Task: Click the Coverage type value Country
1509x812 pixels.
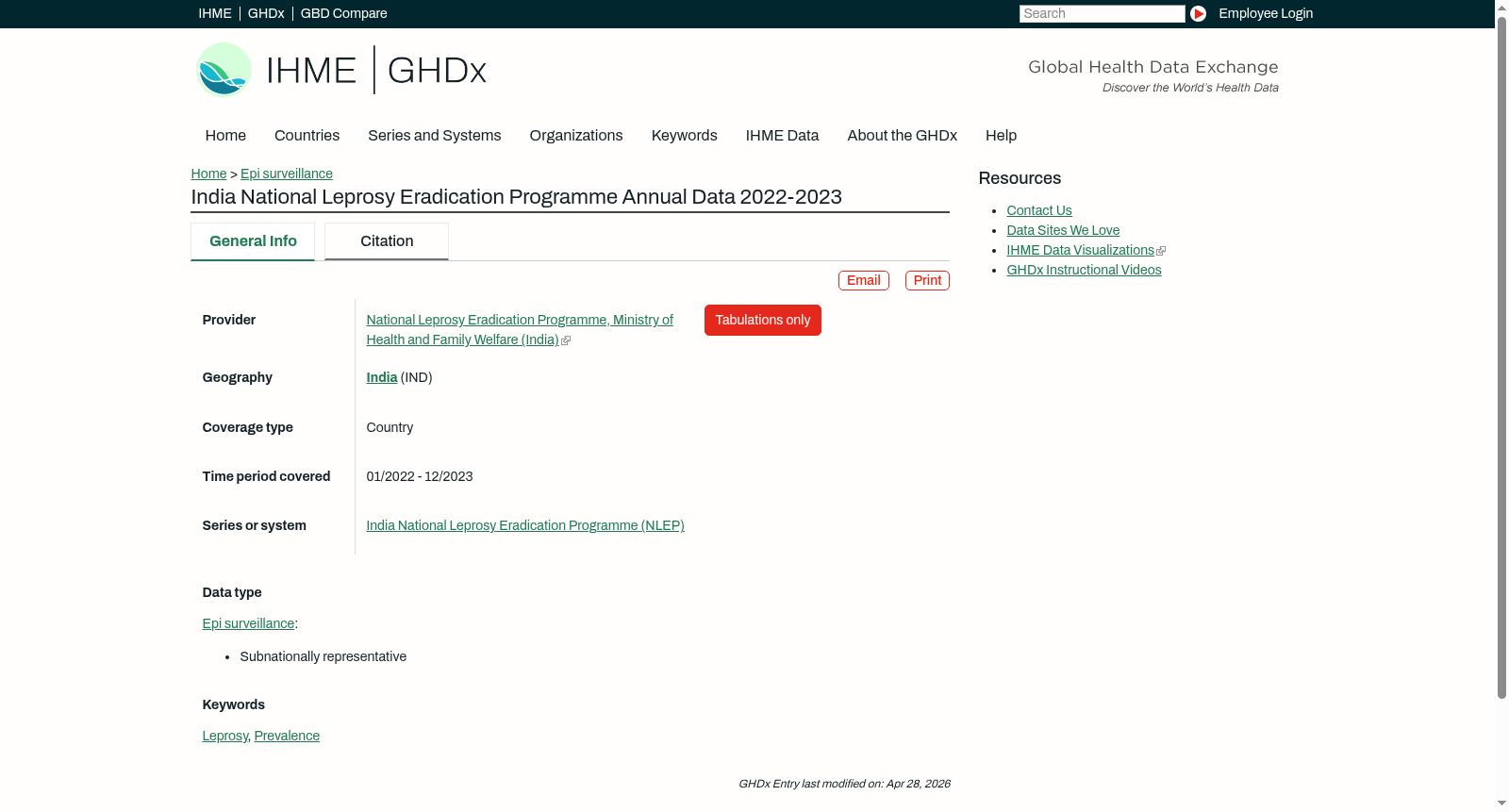Action: (390, 427)
